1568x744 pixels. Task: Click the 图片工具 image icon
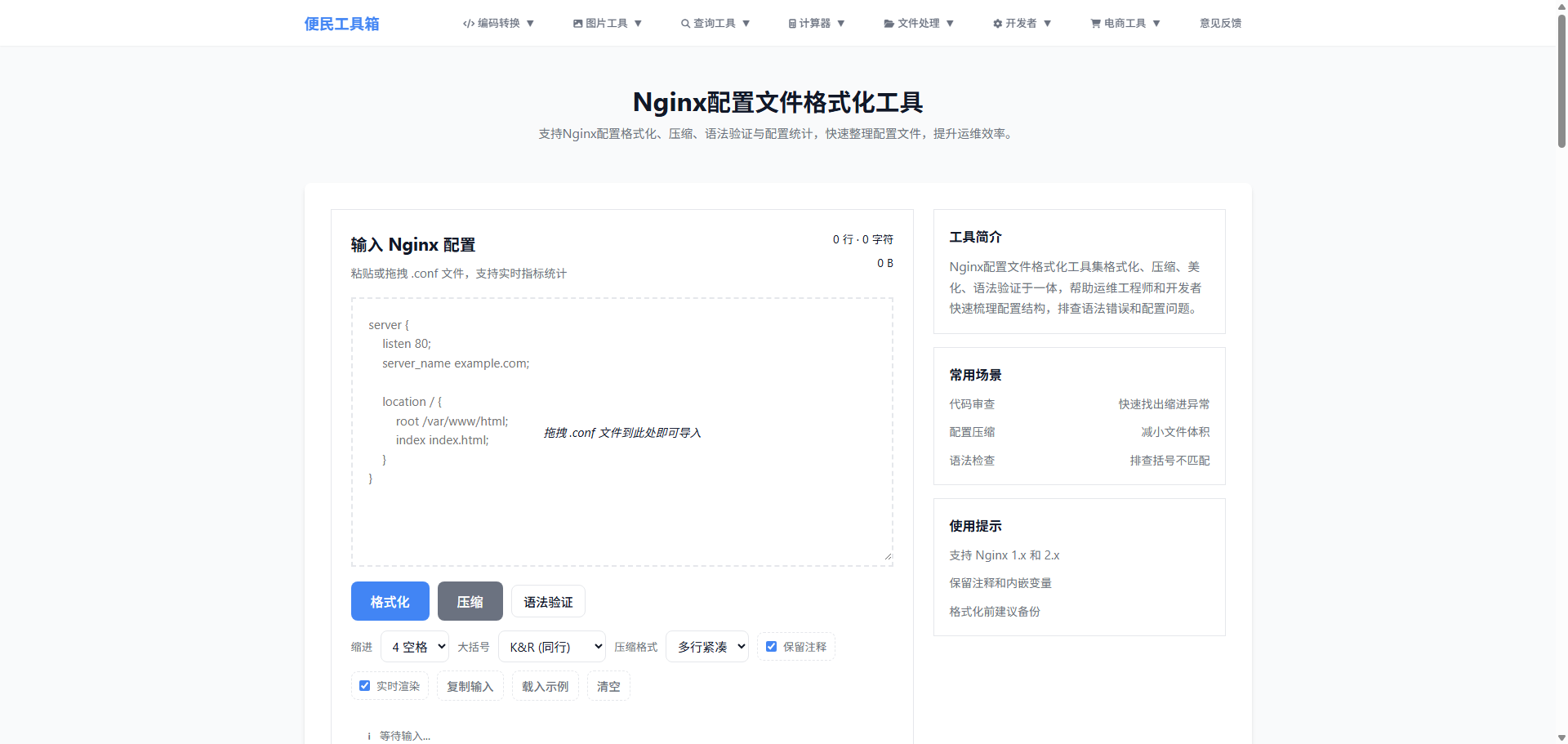tap(577, 23)
